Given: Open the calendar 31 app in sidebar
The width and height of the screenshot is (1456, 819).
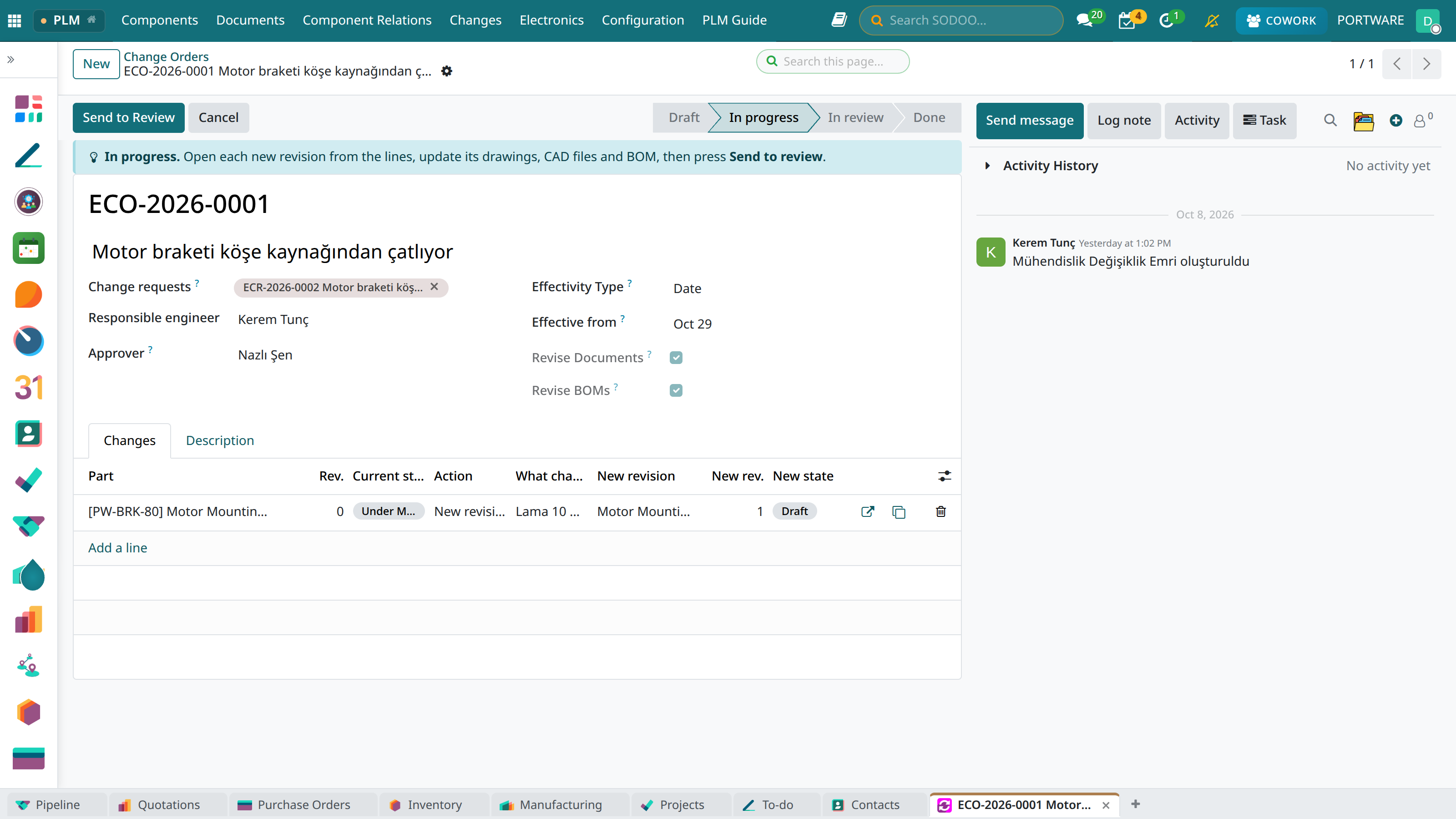Looking at the screenshot, I should tap(29, 387).
